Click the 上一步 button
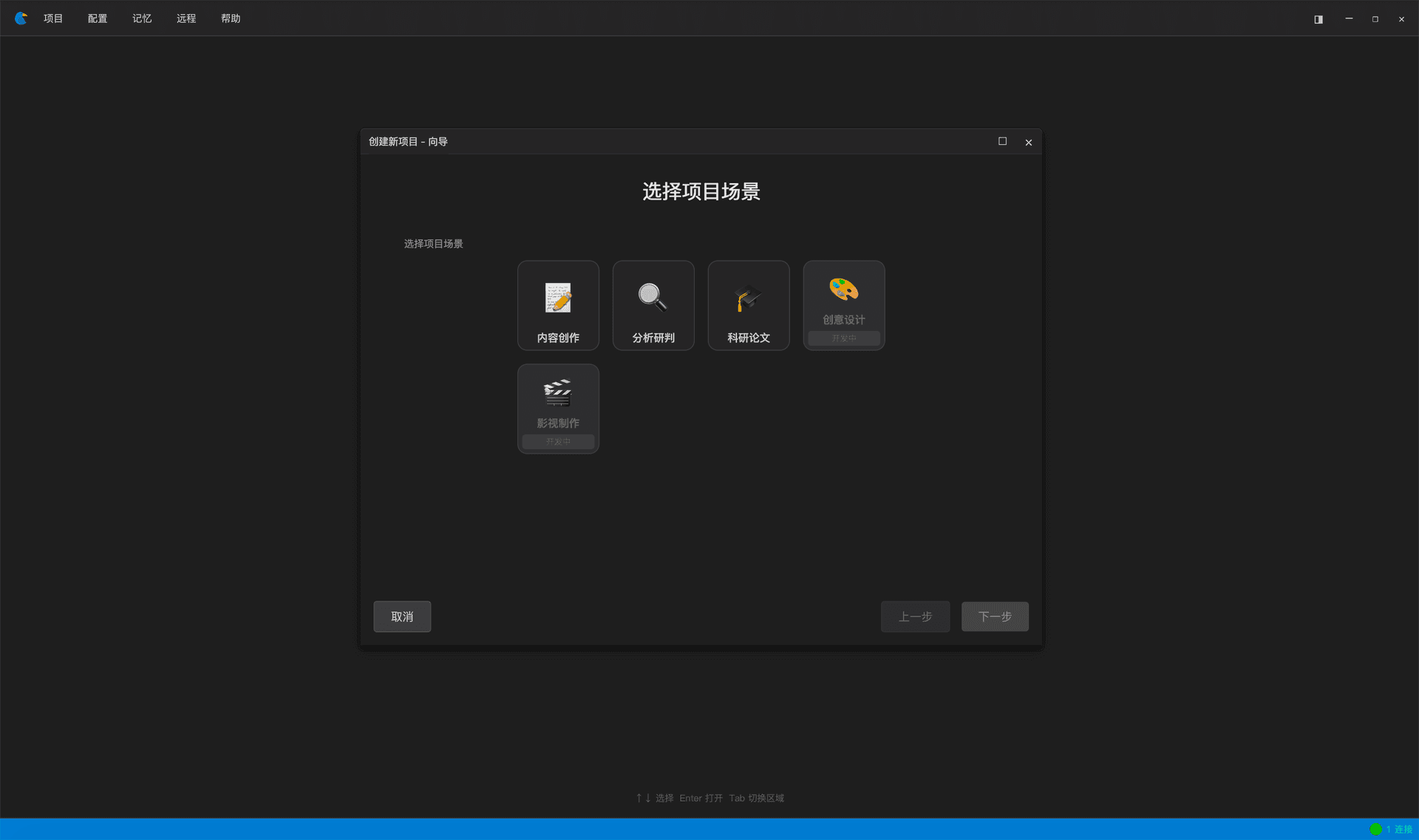 (x=915, y=616)
